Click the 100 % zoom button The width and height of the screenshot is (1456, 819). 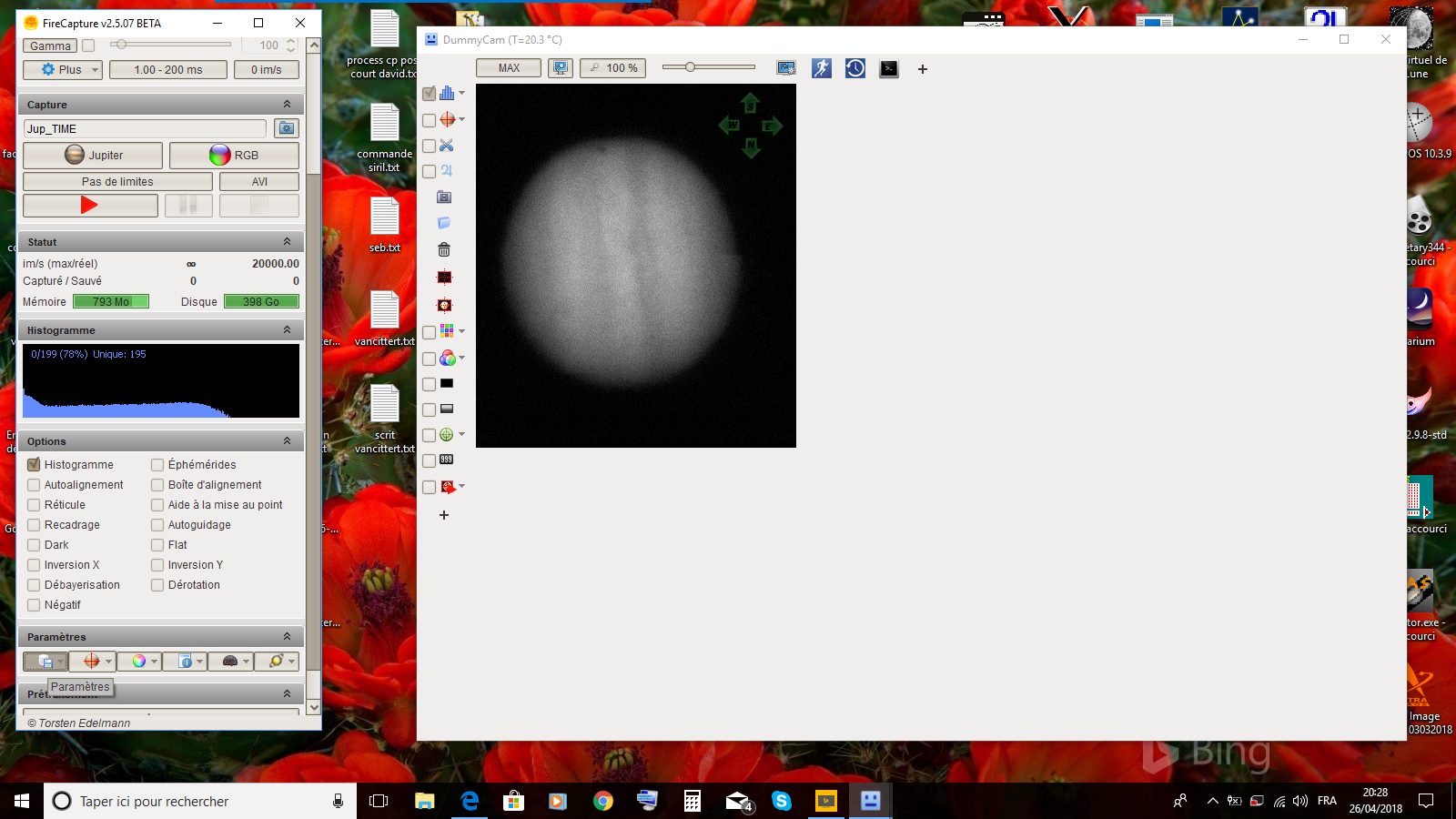coord(613,68)
